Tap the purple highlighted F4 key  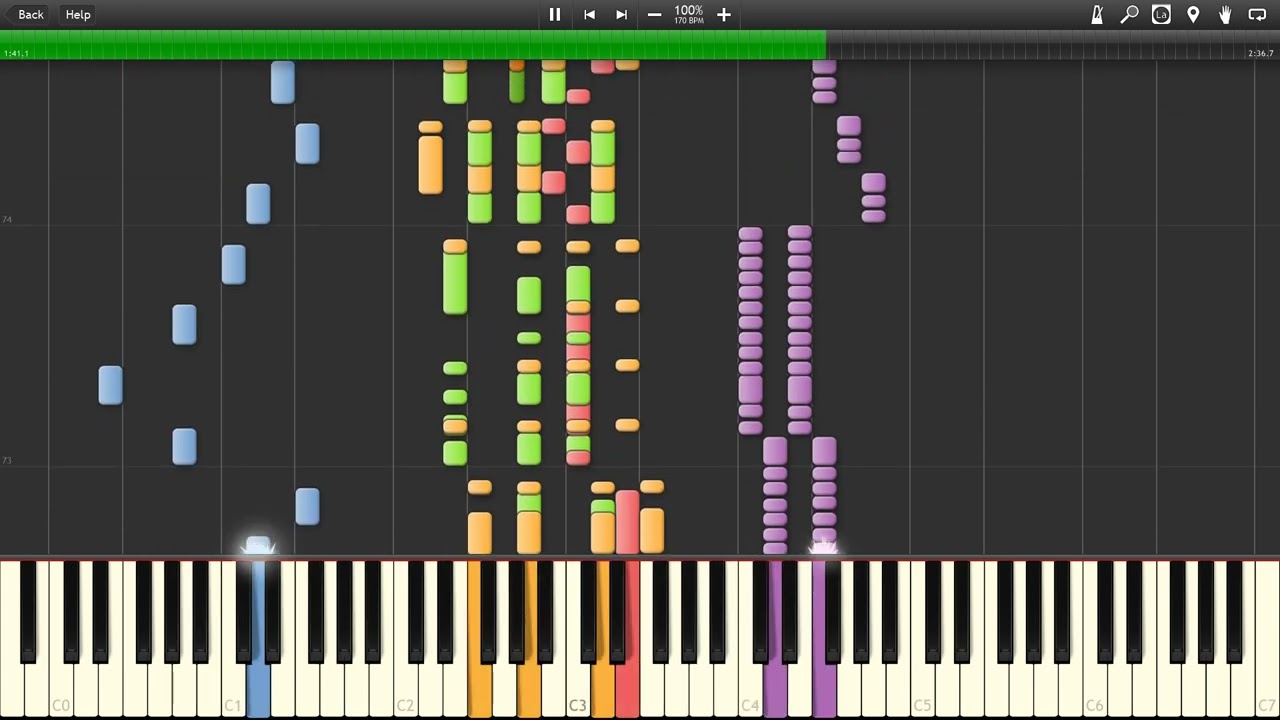(x=824, y=690)
